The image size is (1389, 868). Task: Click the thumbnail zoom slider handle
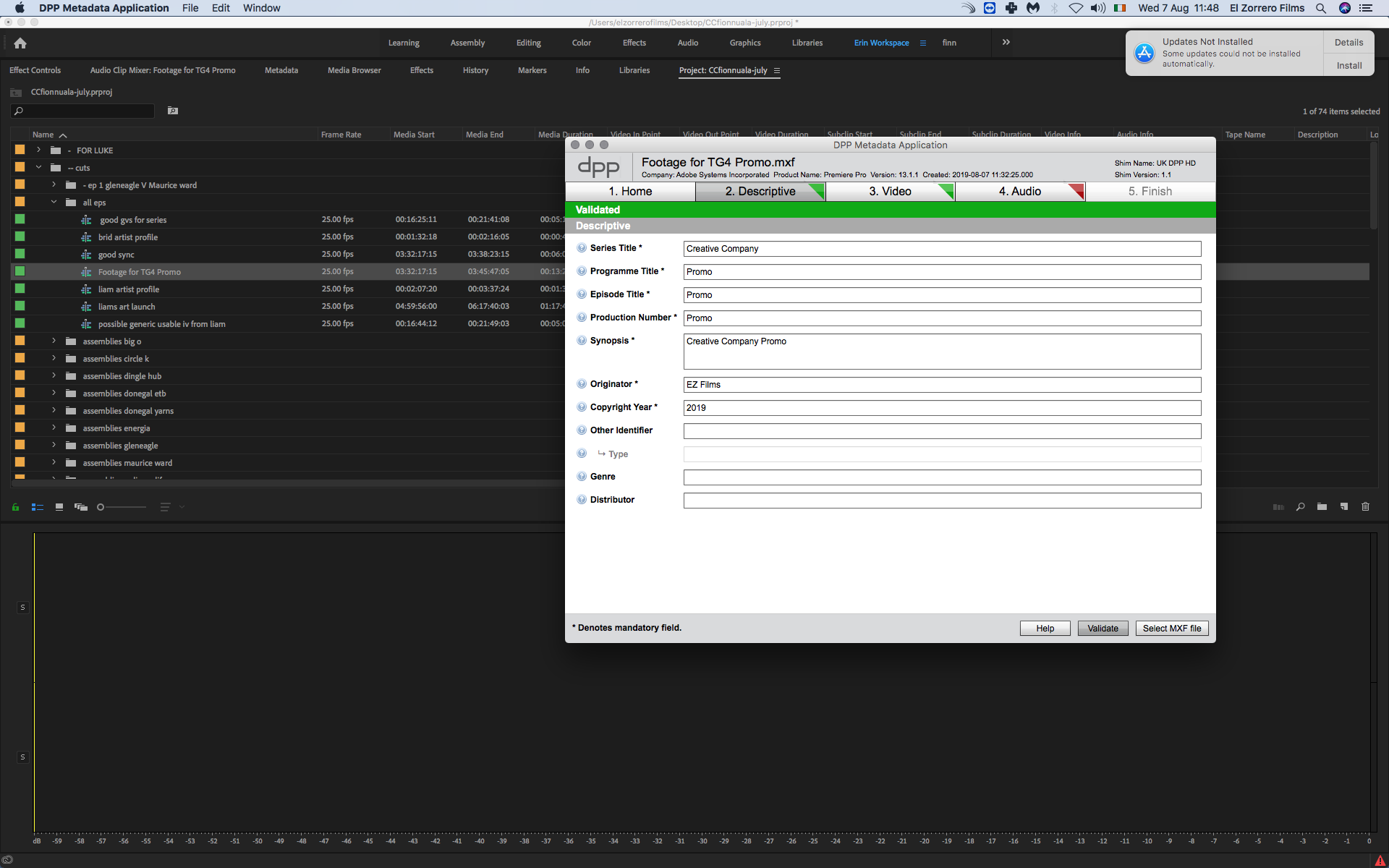101,507
